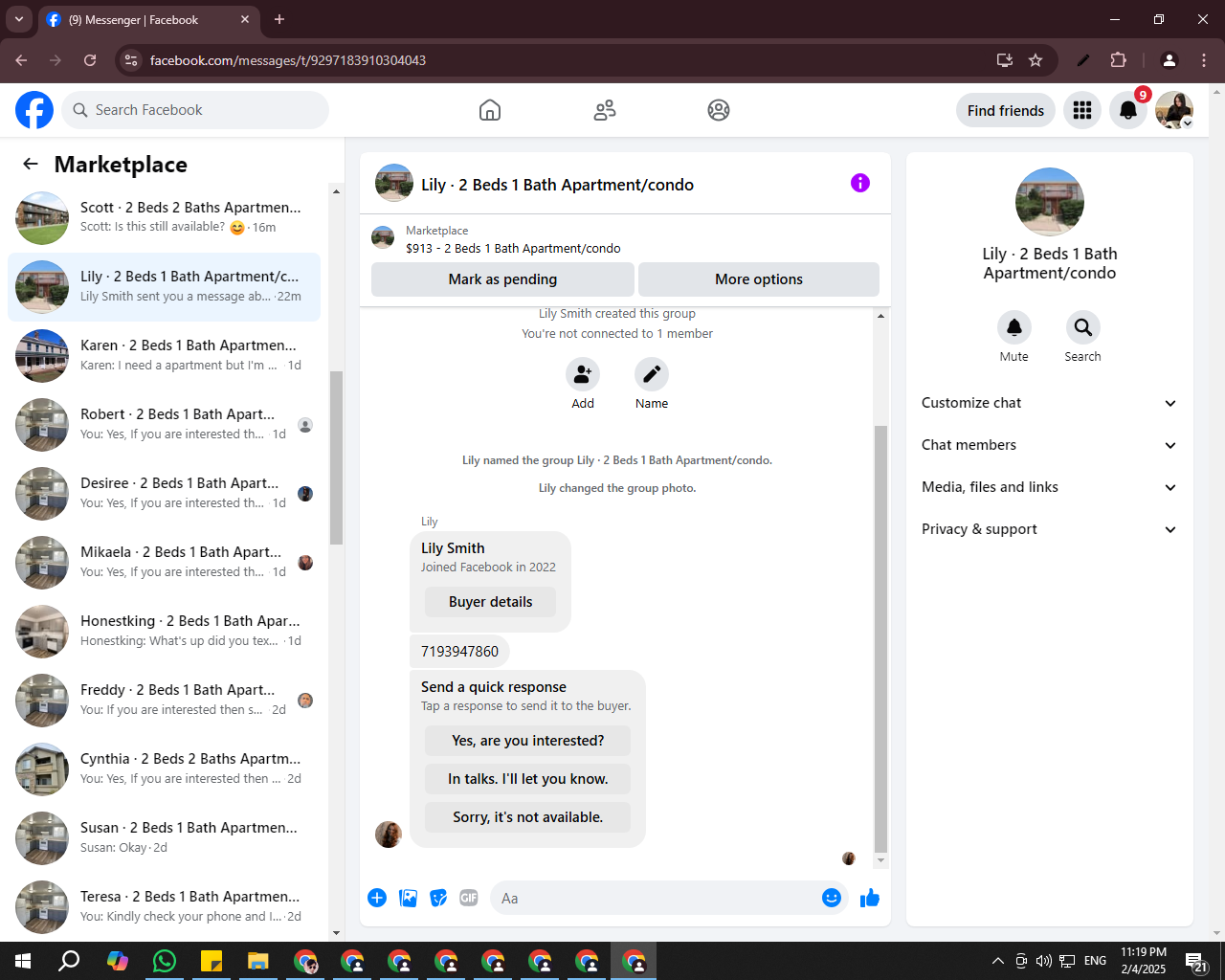Screen dimensions: 1225x980
Task: Open the Menu grid icon
Action: [x=1082, y=110]
